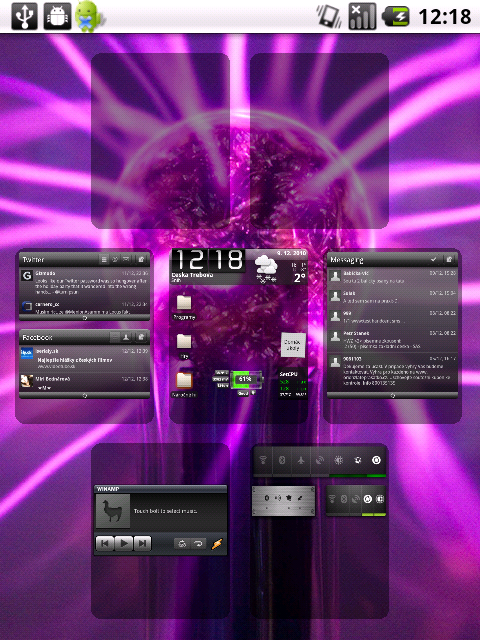Open the topmost folder in center screen
Image resolution: width=480 pixels, height=640 pixels.
(x=184, y=307)
